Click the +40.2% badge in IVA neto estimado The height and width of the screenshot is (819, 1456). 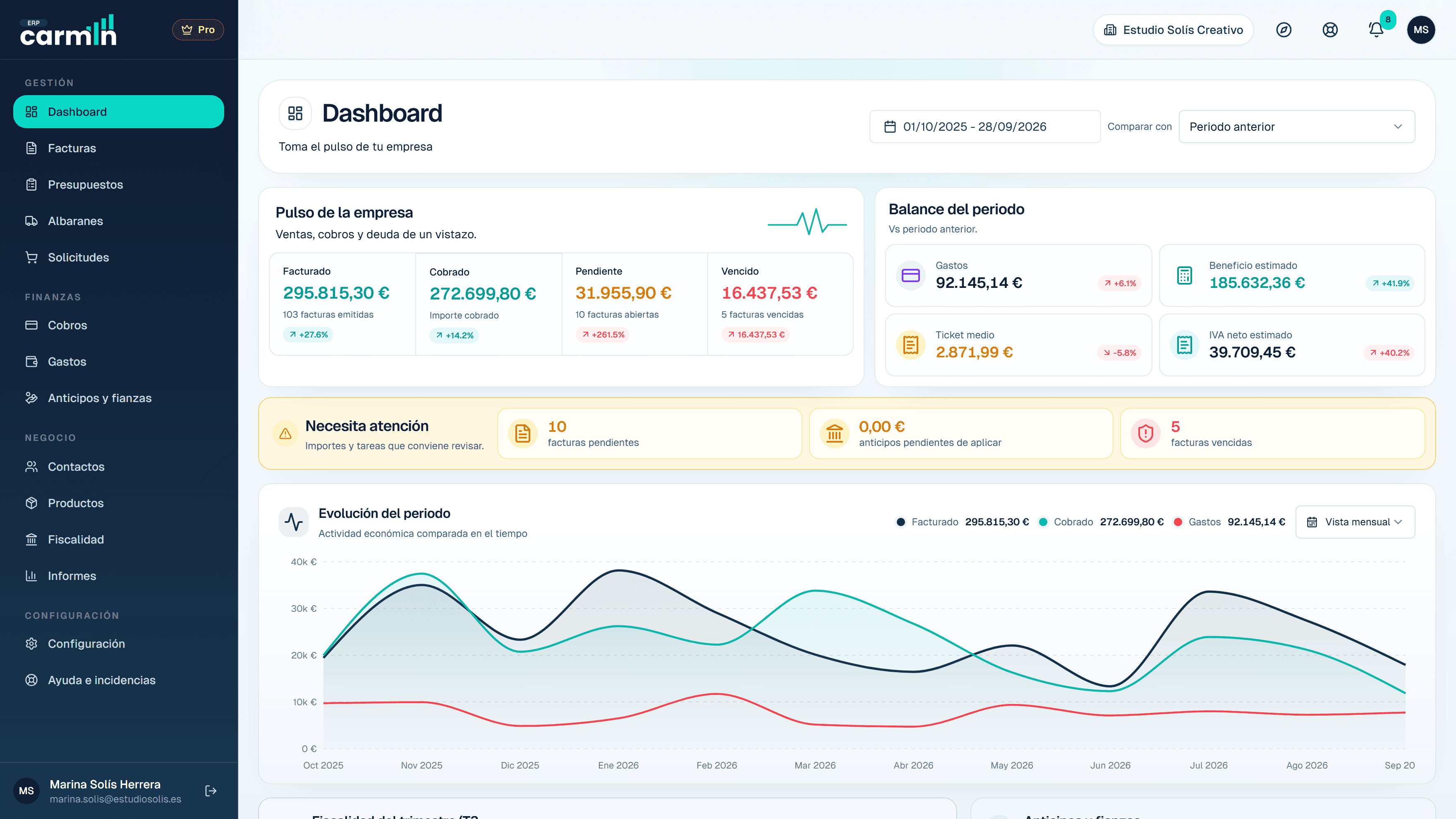(x=1389, y=353)
